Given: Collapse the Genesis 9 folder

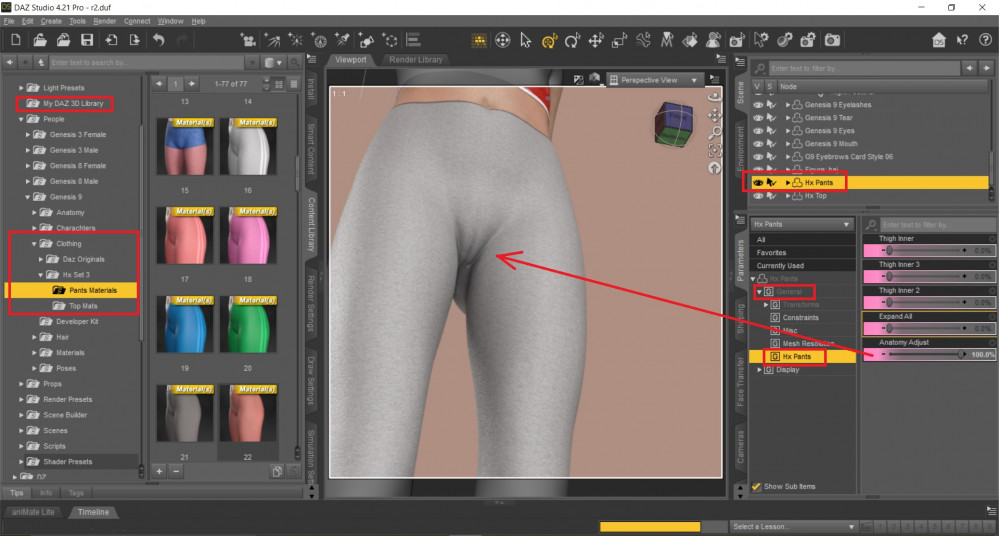Looking at the screenshot, I should pos(28,197).
